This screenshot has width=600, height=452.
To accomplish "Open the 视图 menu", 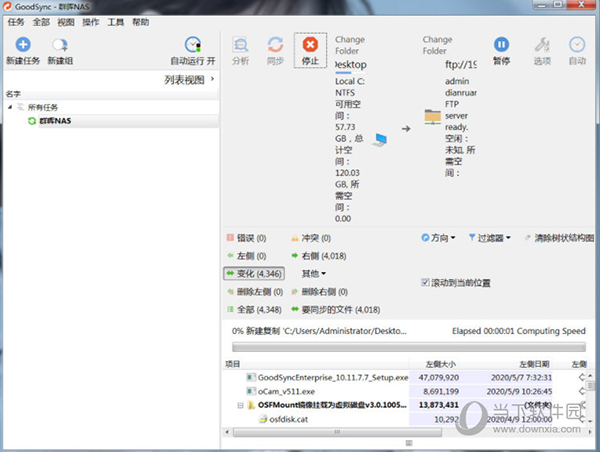I will pyautogui.click(x=66, y=22).
